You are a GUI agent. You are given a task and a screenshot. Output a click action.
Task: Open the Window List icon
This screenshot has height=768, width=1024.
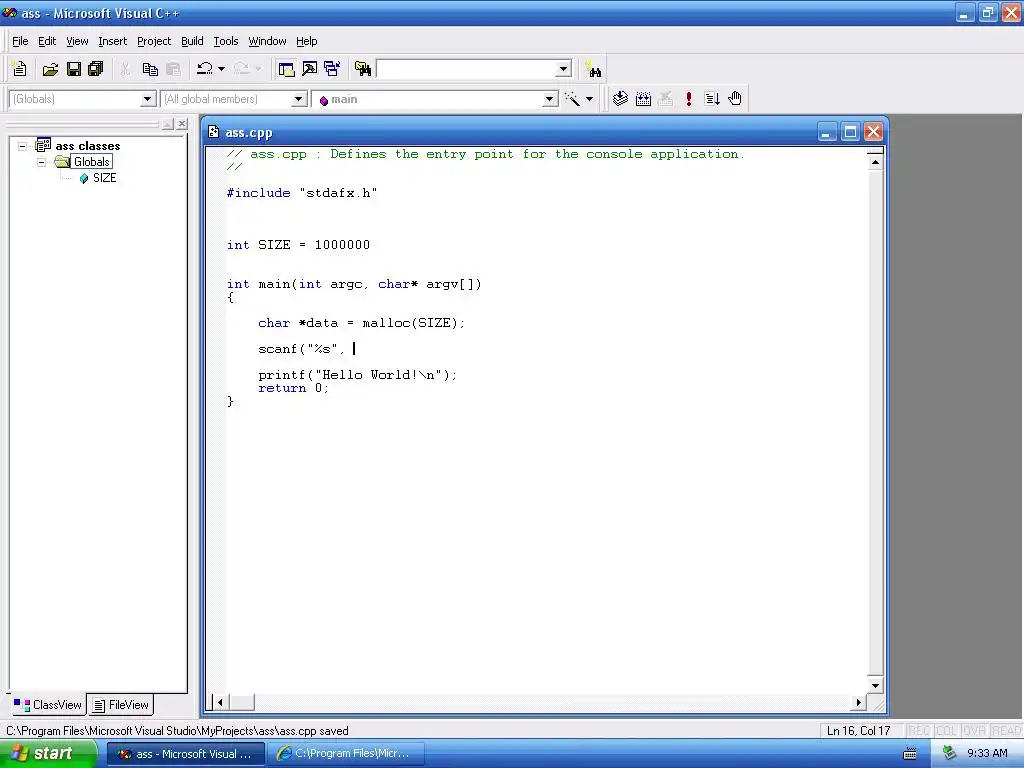(x=332, y=69)
